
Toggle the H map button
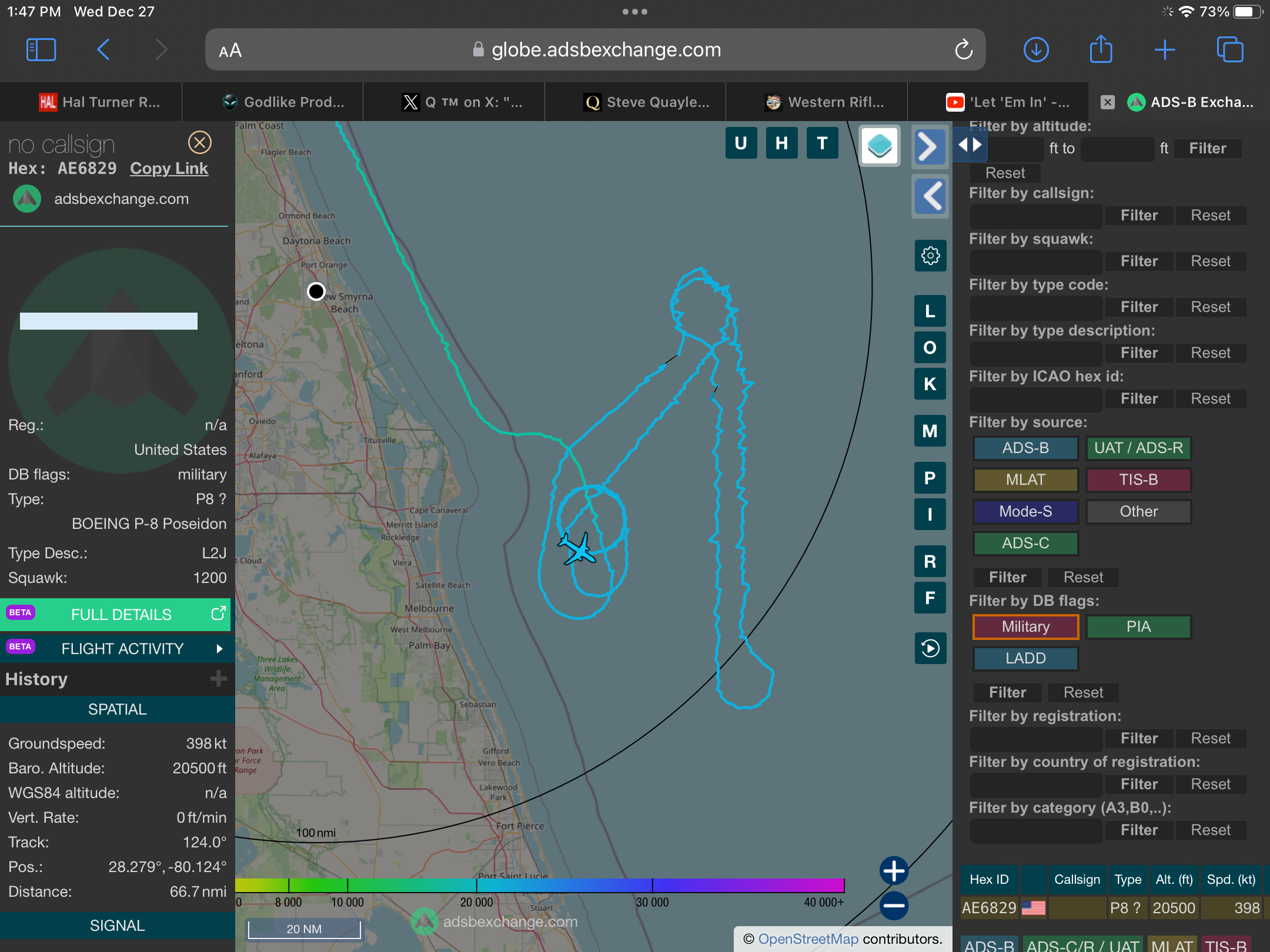(x=781, y=143)
